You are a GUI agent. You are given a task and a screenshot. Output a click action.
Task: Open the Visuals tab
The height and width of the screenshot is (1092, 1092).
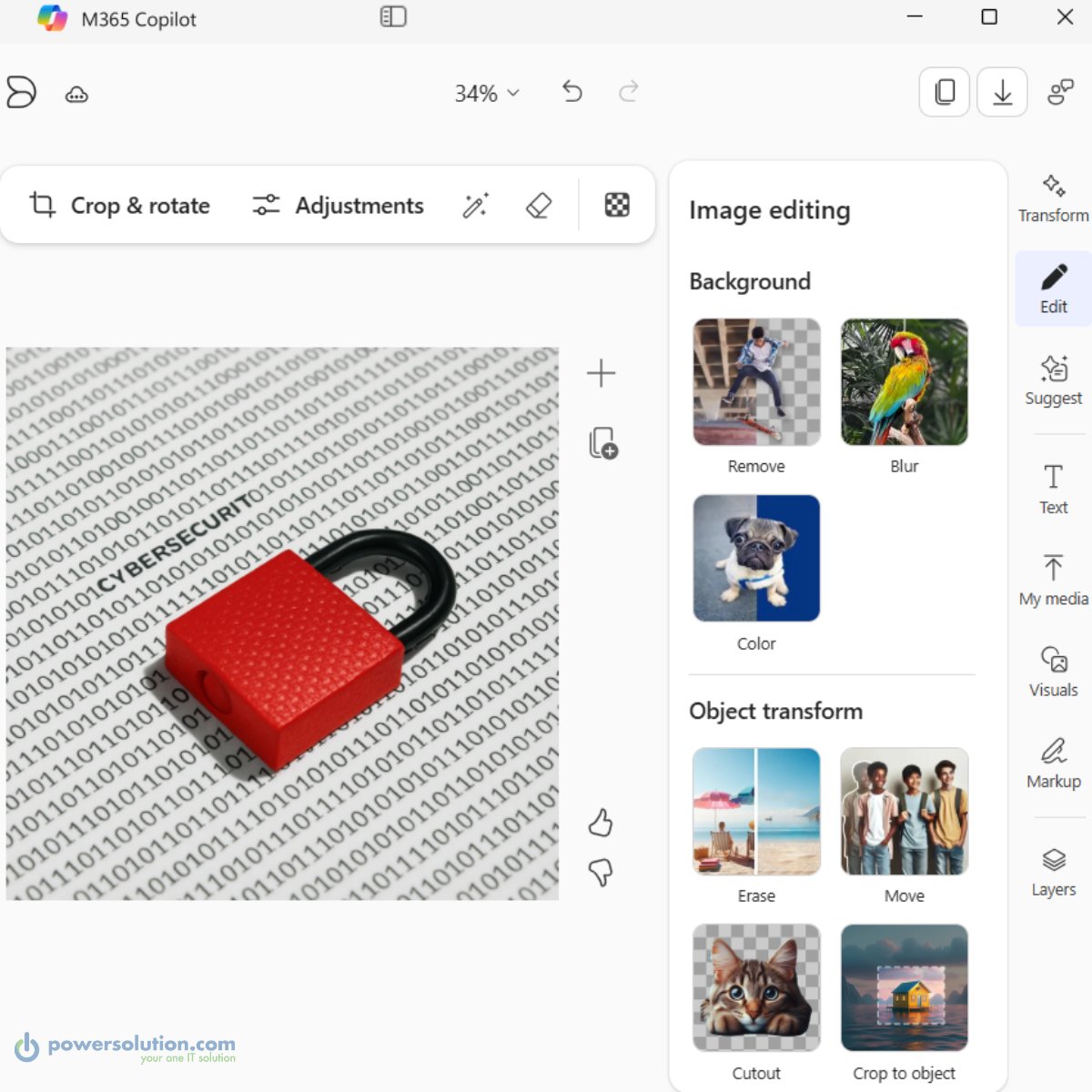(x=1054, y=672)
